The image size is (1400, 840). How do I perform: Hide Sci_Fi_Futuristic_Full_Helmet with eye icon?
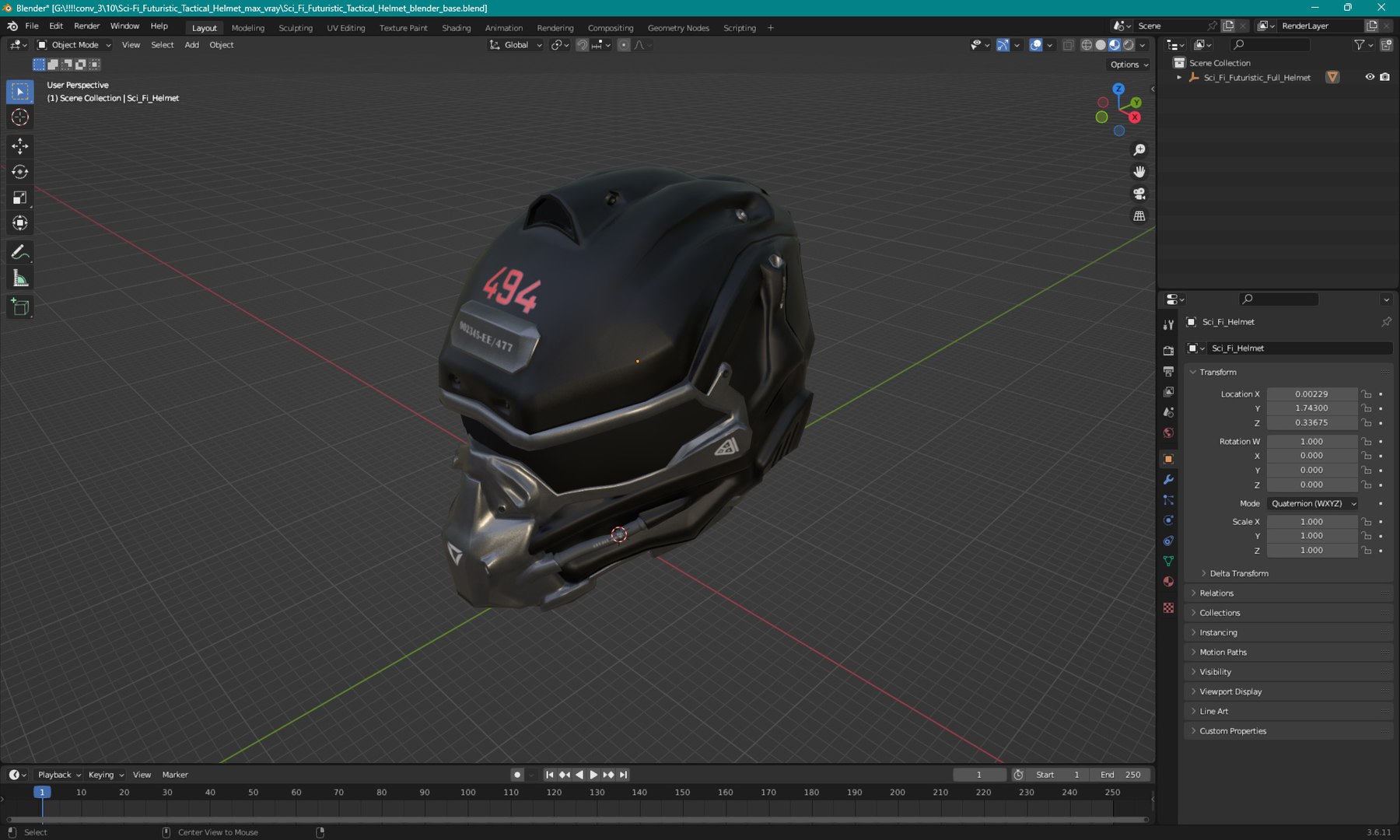[1370, 77]
